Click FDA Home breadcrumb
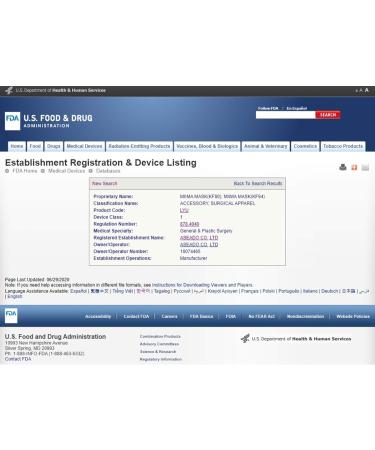This screenshot has width=375, height=450. click(x=24, y=171)
